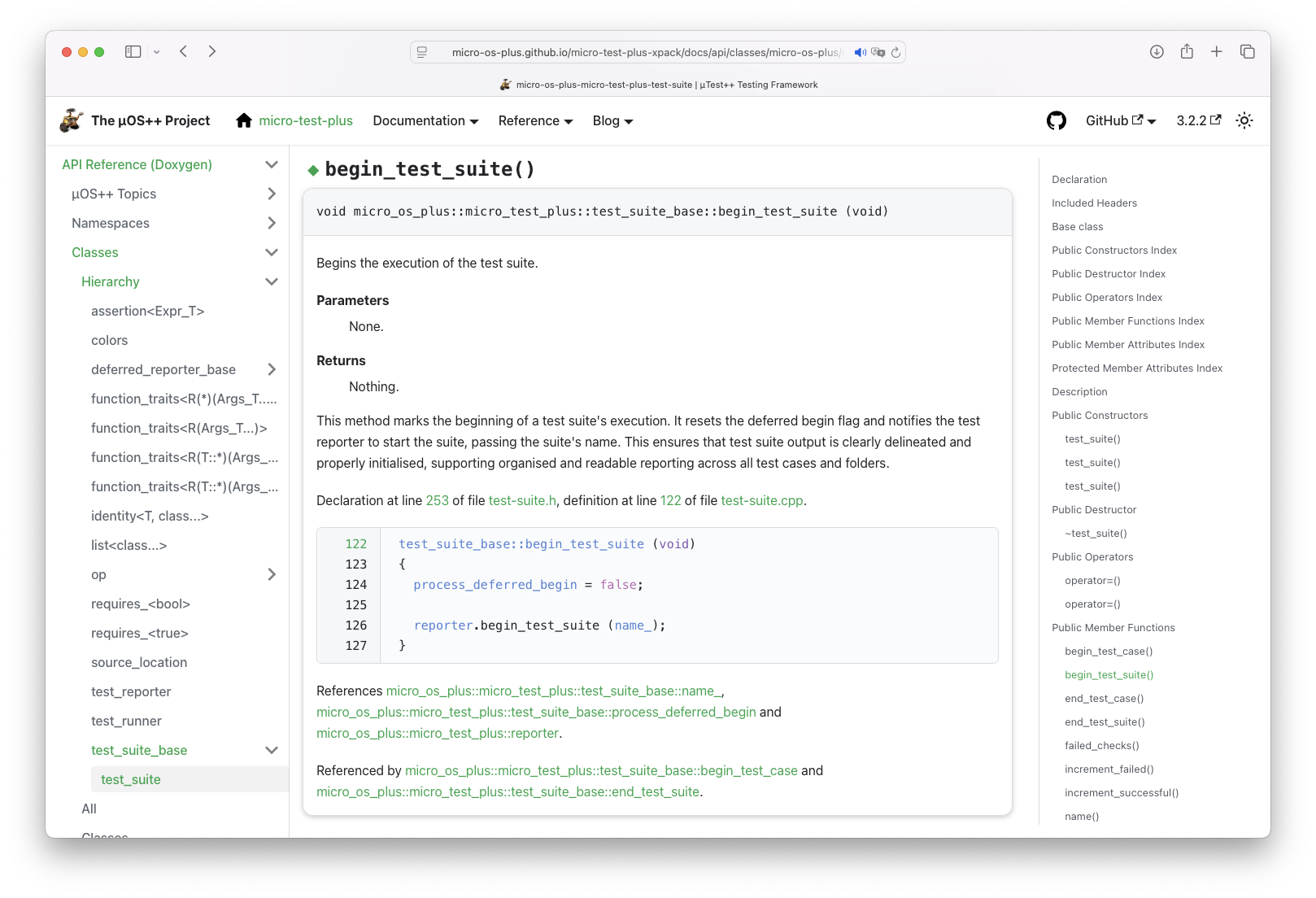Toggle the Safari sidebar icon

tap(133, 51)
